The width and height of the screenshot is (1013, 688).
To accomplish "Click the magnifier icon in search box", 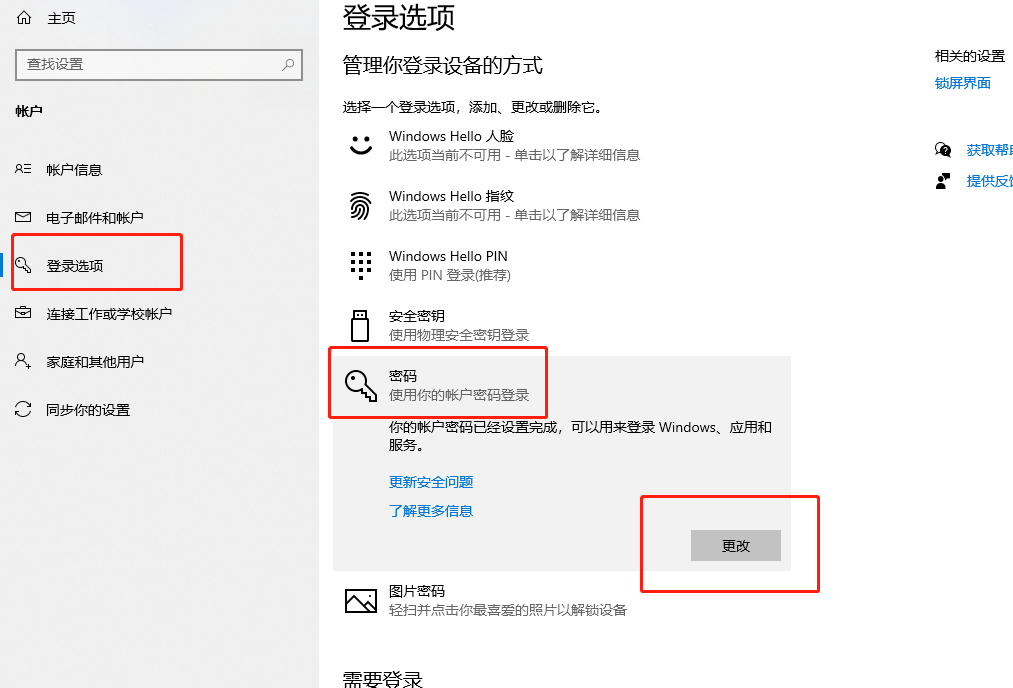I will (288, 65).
